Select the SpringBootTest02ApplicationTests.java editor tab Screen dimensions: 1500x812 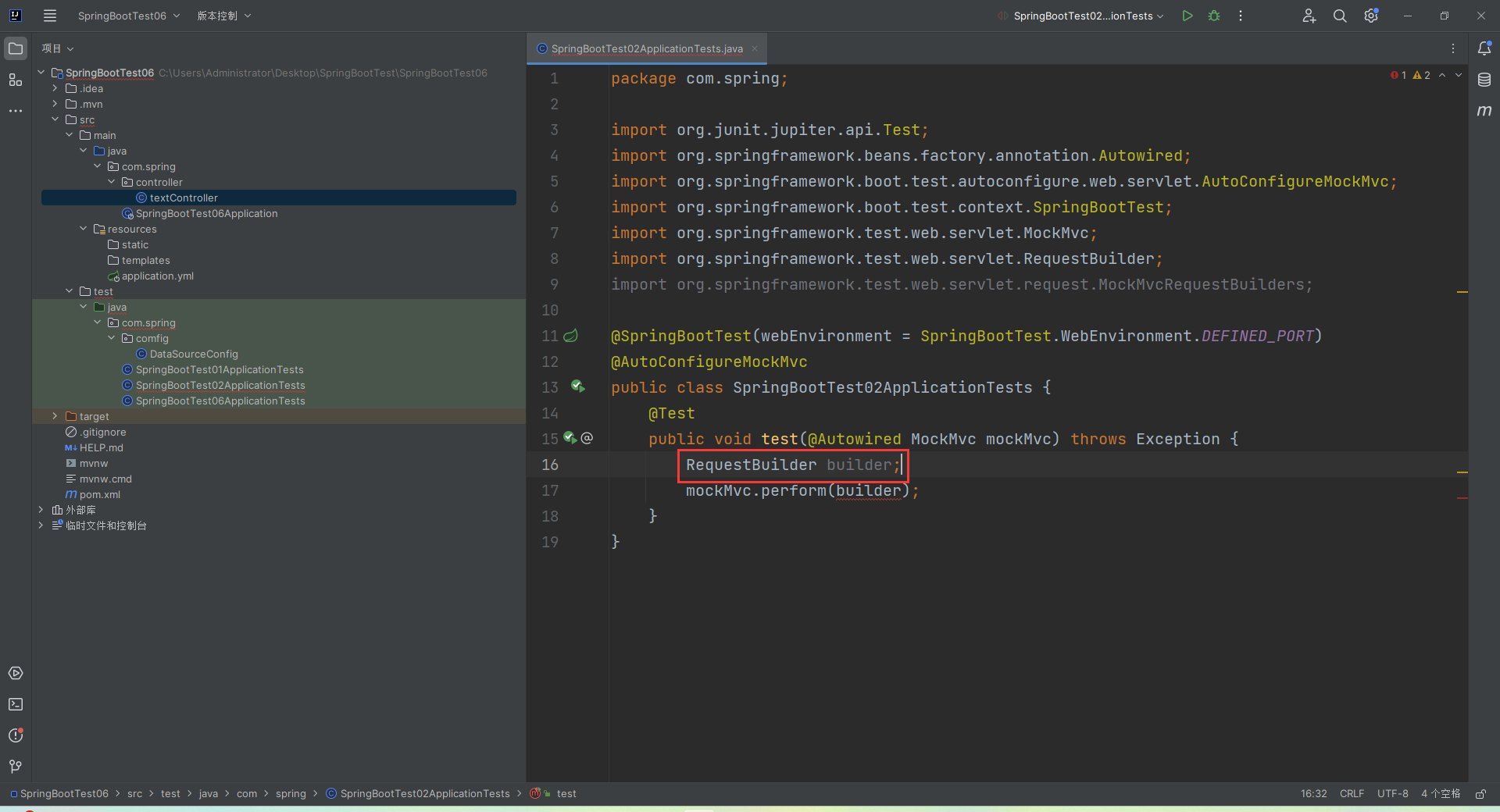point(647,48)
